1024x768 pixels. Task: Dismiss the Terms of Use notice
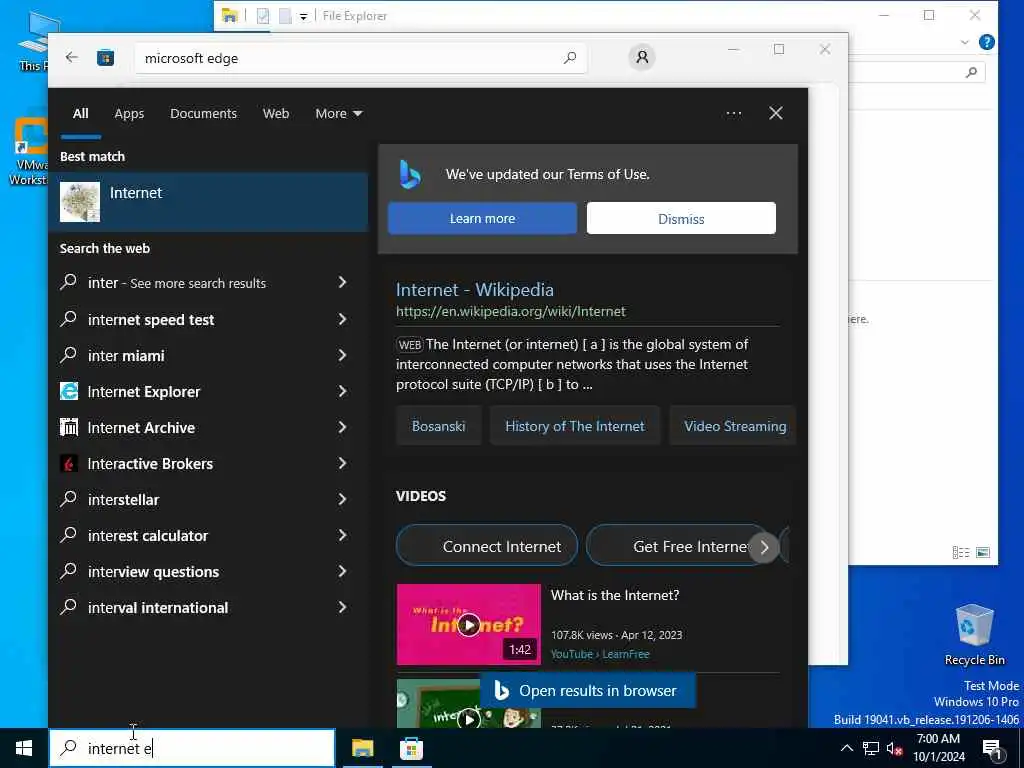tap(681, 218)
